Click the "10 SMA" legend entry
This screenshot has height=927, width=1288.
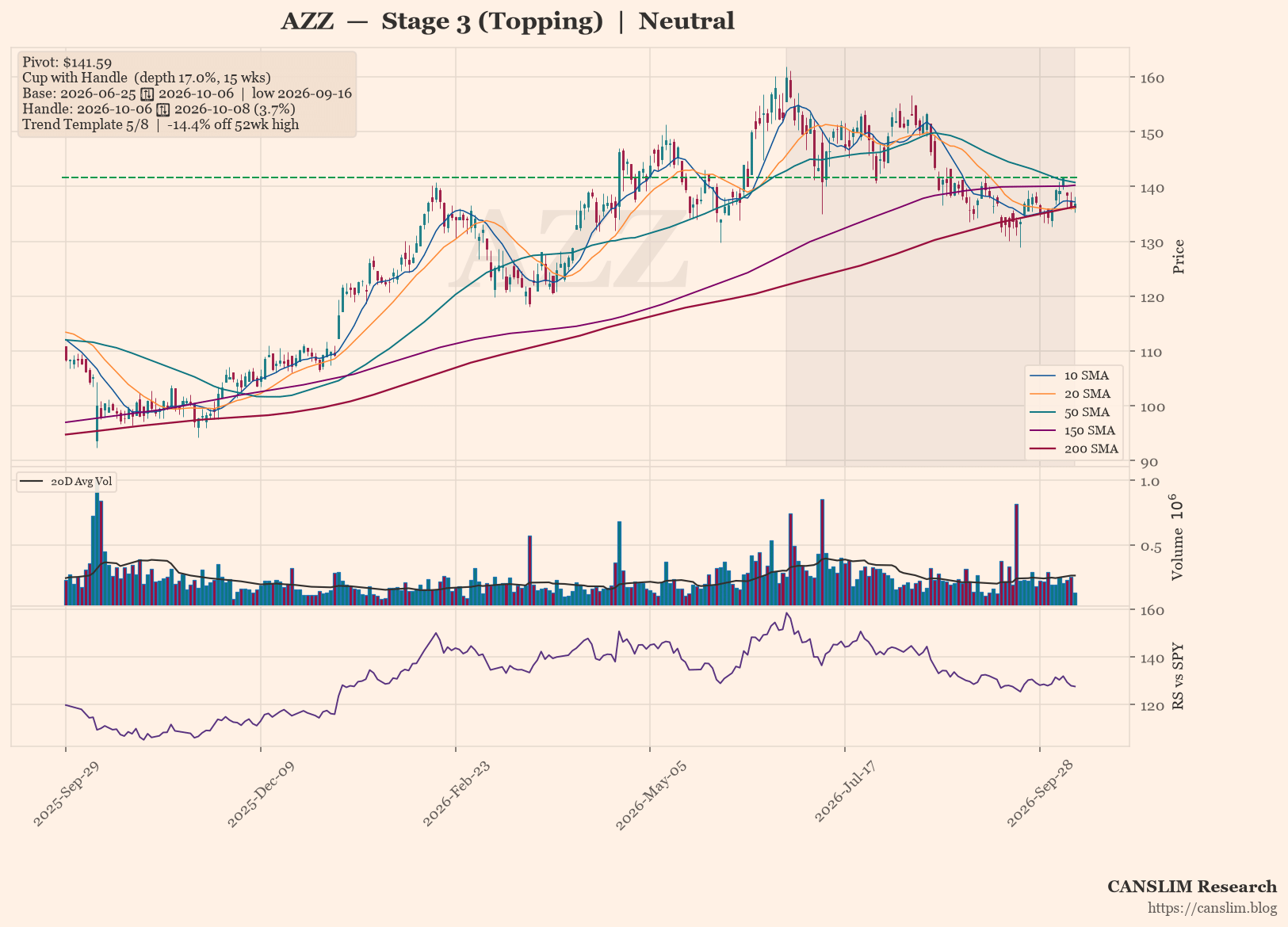1074,376
